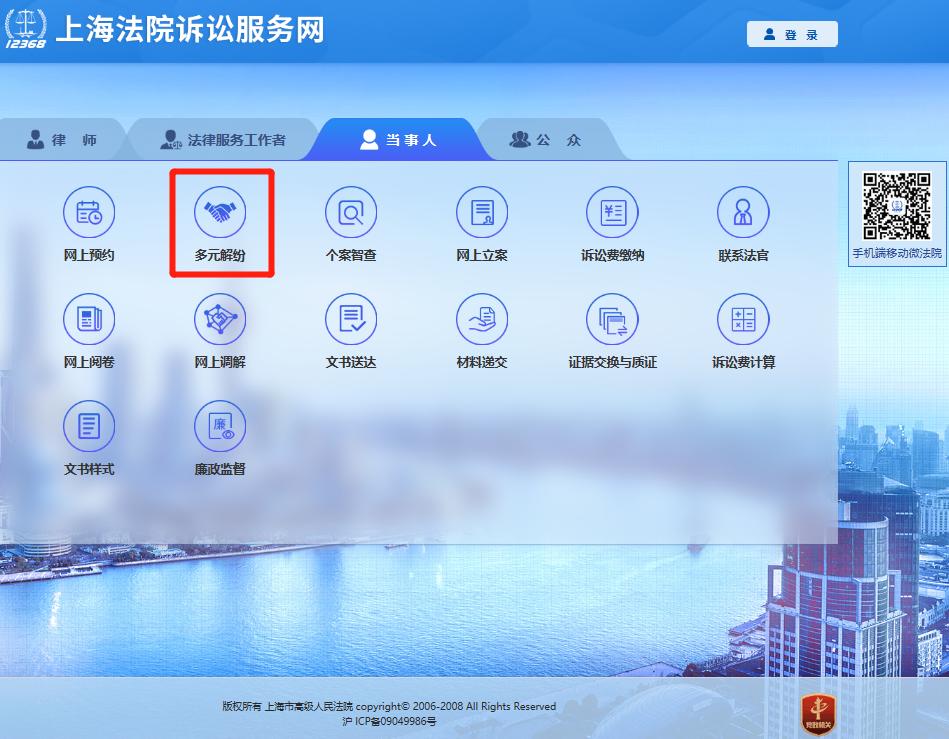Click the 多元解纷 handshake icon
Screen dimensions: 949x739
pos(220,212)
